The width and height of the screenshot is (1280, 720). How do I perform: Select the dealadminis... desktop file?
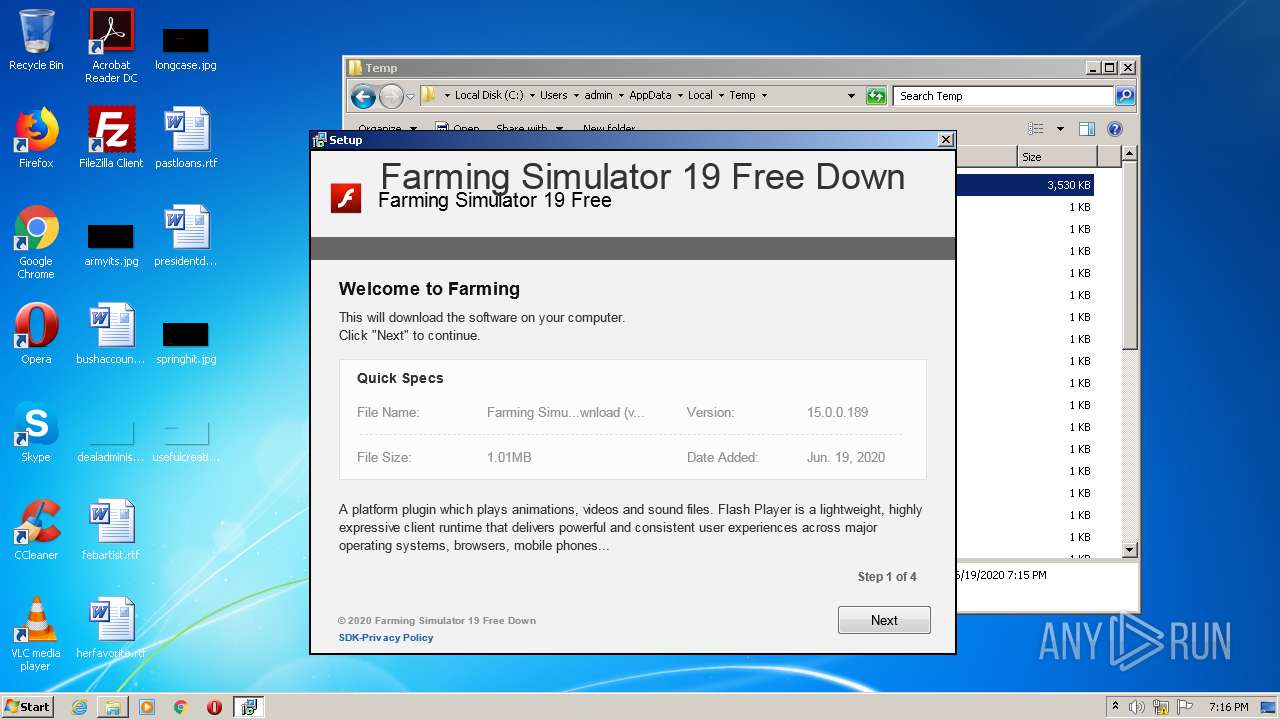click(x=111, y=440)
